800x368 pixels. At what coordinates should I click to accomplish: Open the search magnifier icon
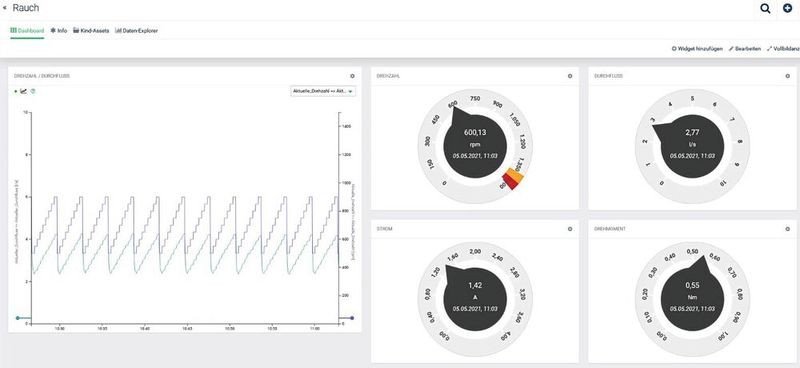765,8
